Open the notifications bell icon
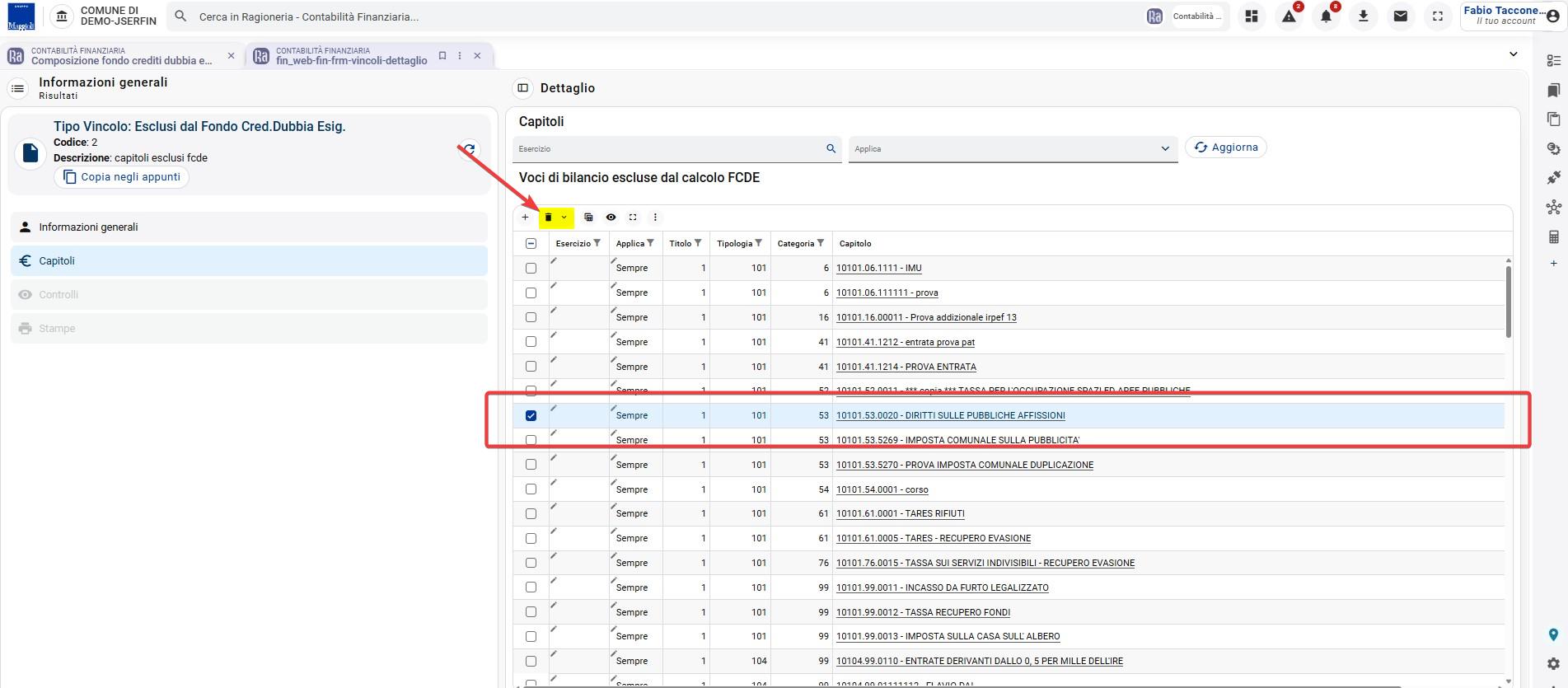This screenshot has width=1568, height=688. tap(1327, 16)
